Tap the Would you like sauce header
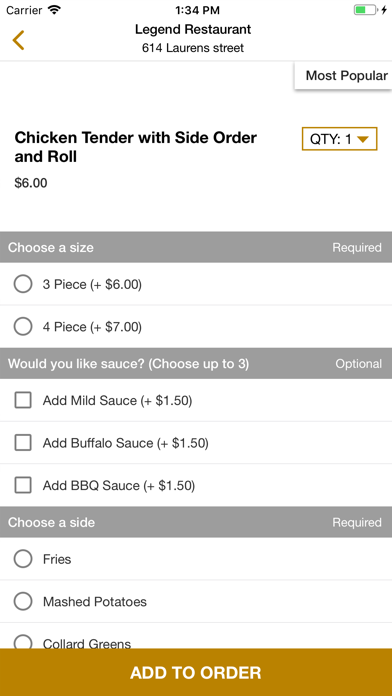The width and height of the screenshot is (392, 696). [196, 364]
